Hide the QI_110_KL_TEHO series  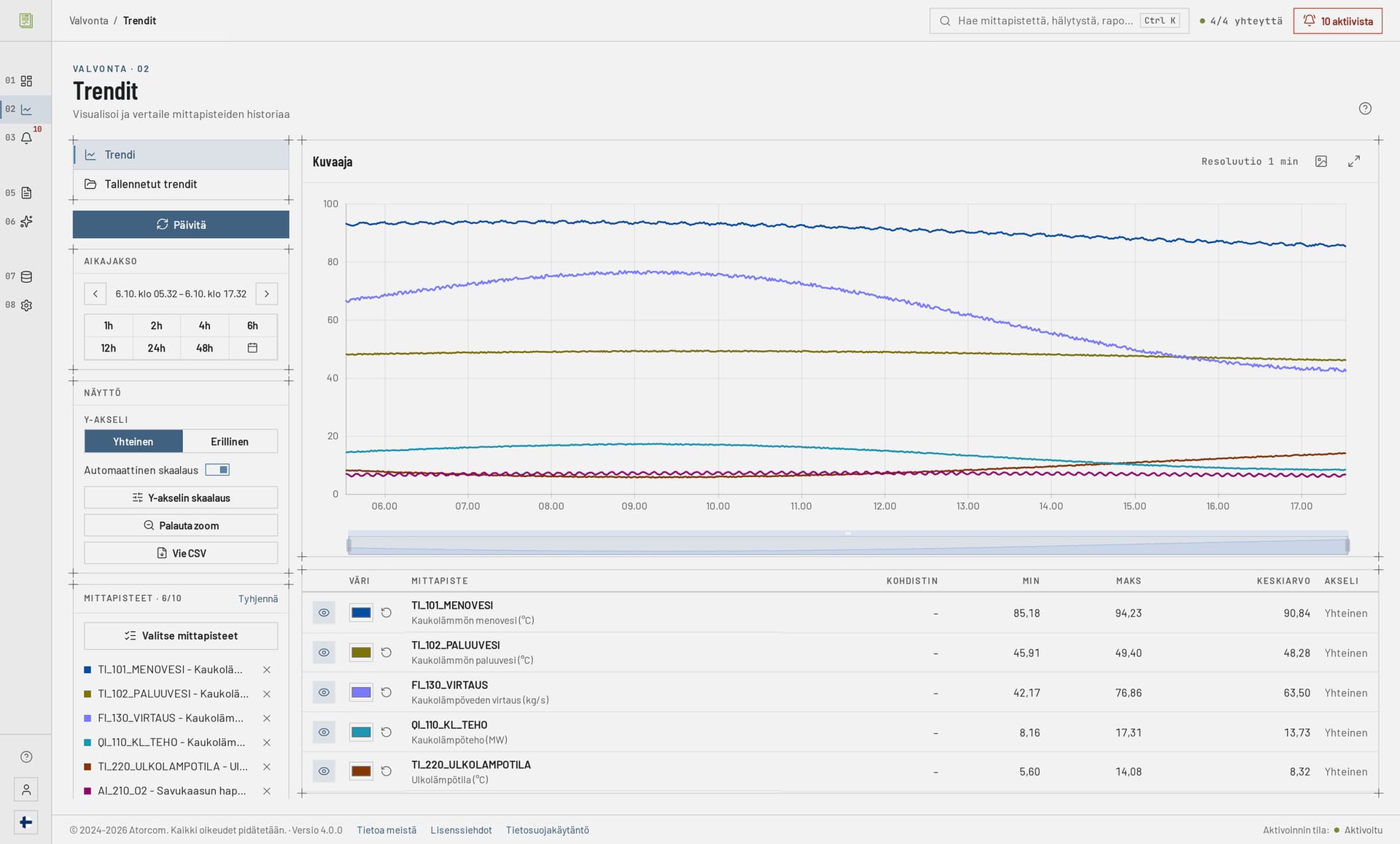point(324,732)
